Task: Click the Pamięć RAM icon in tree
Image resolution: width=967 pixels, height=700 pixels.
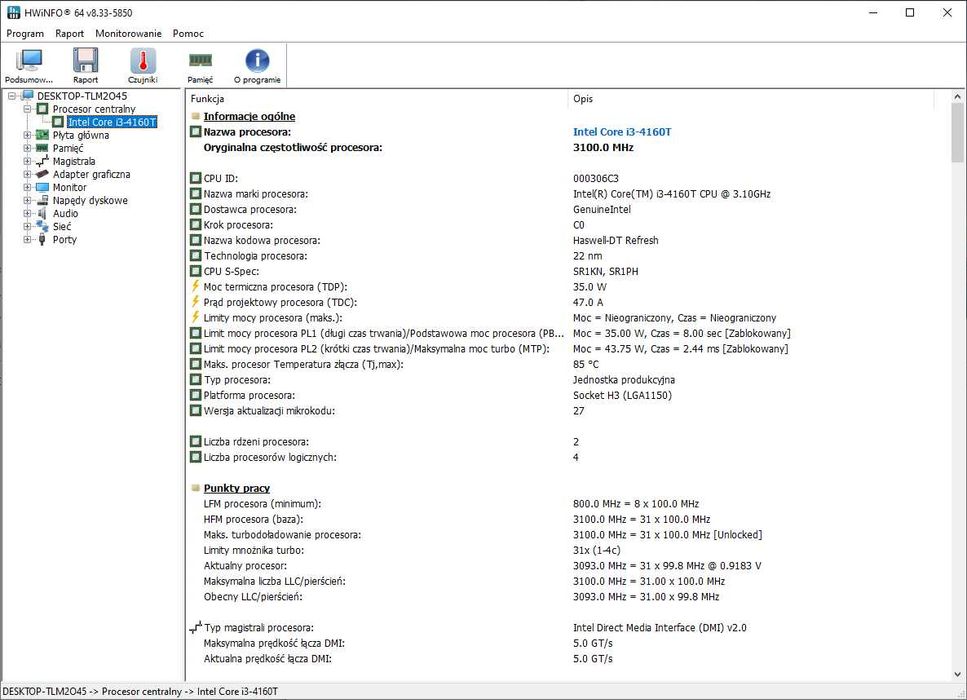Action: [42, 148]
